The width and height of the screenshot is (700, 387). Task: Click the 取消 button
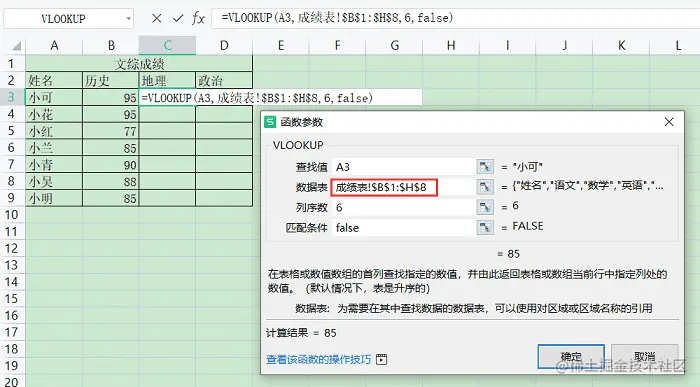tap(644, 356)
